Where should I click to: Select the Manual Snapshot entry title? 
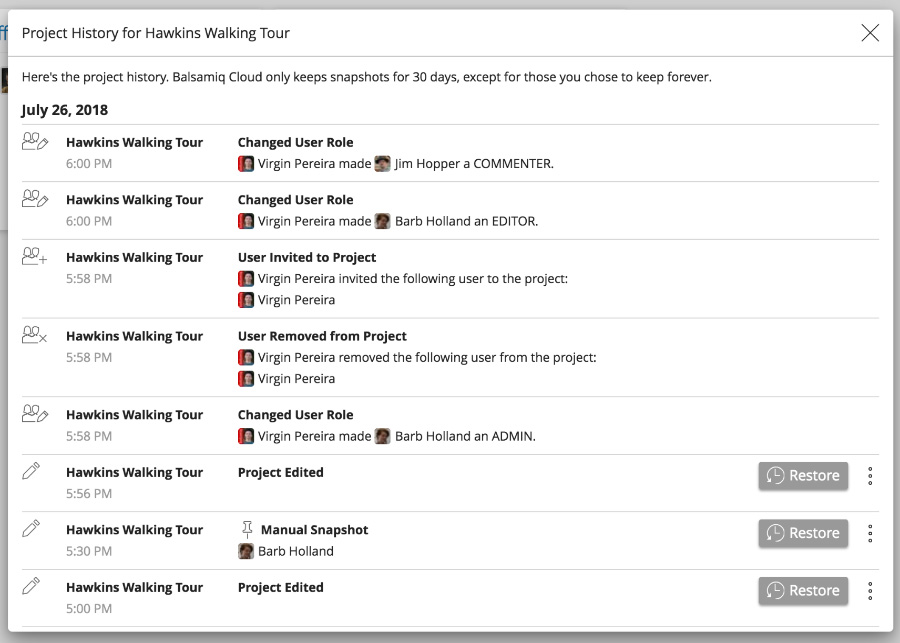314,530
